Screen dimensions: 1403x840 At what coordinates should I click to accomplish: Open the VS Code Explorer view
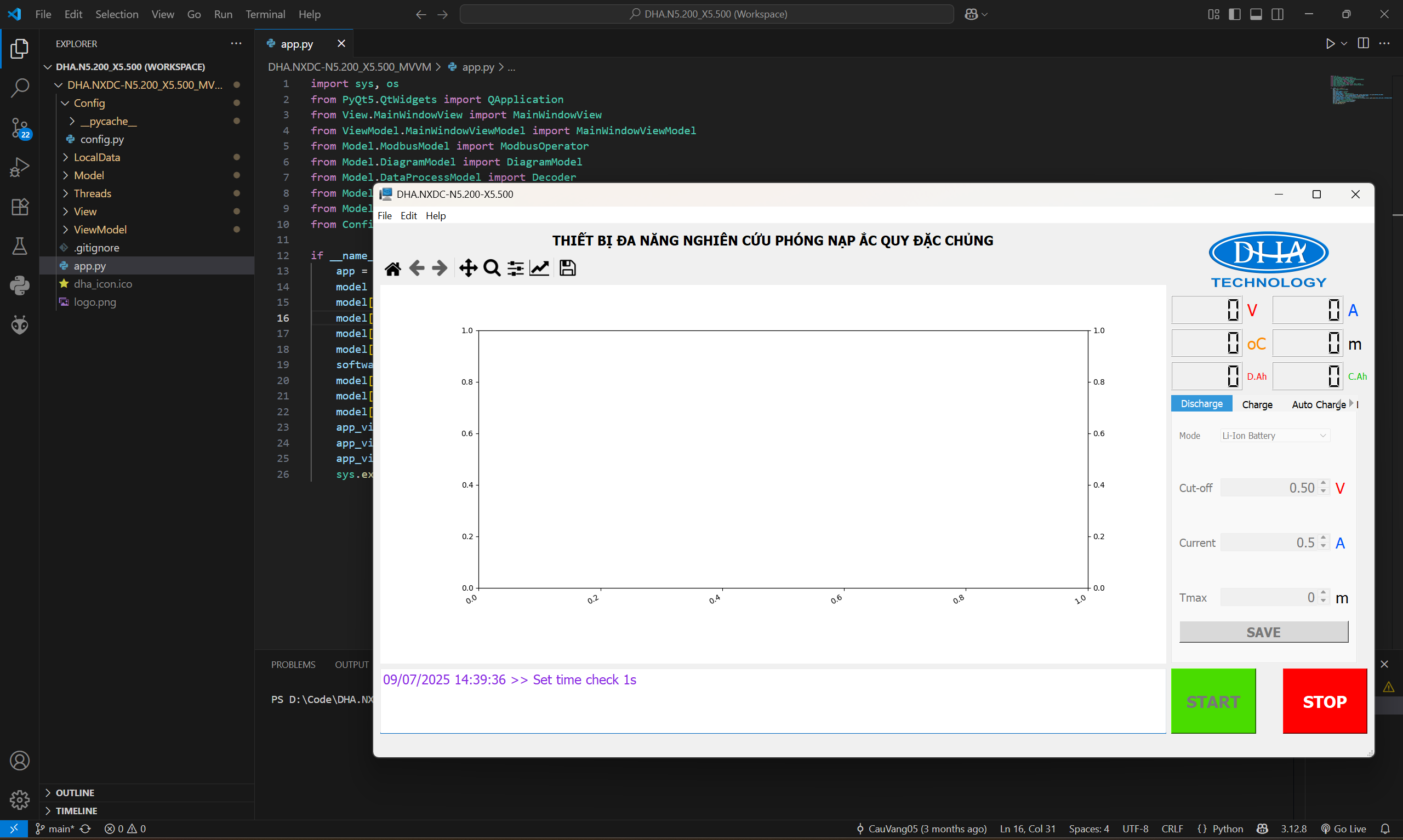(x=20, y=49)
